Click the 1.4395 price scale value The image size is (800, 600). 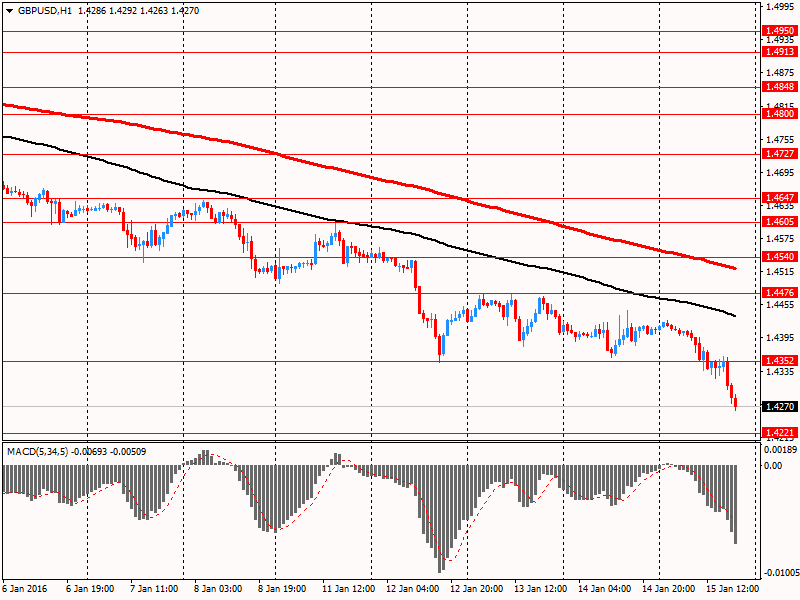780,338
